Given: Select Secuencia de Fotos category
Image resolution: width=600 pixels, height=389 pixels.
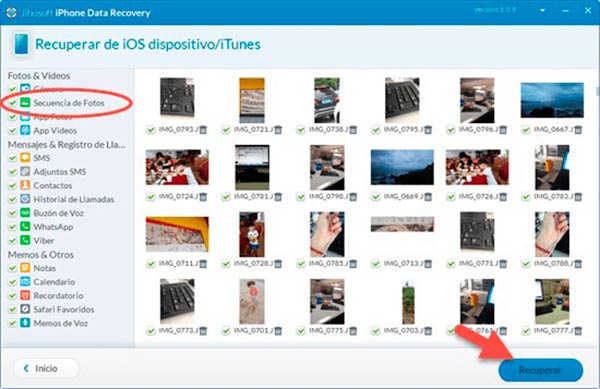Looking at the screenshot, I should tap(68, 103).
